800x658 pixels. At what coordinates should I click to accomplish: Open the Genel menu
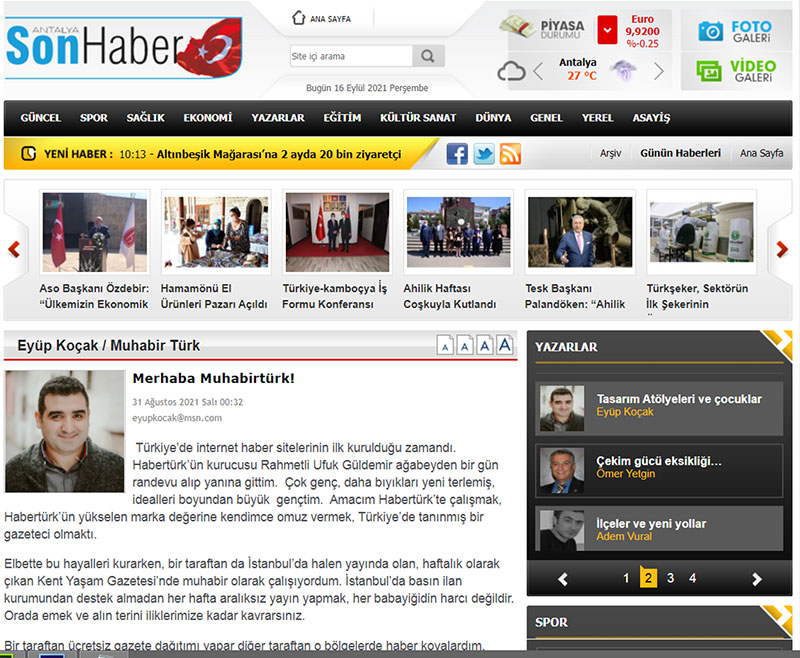click(x=546, y=118)
